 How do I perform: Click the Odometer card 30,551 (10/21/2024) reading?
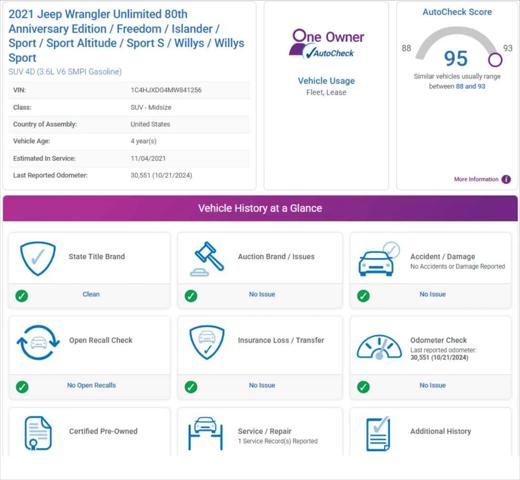tap(439, 357)
